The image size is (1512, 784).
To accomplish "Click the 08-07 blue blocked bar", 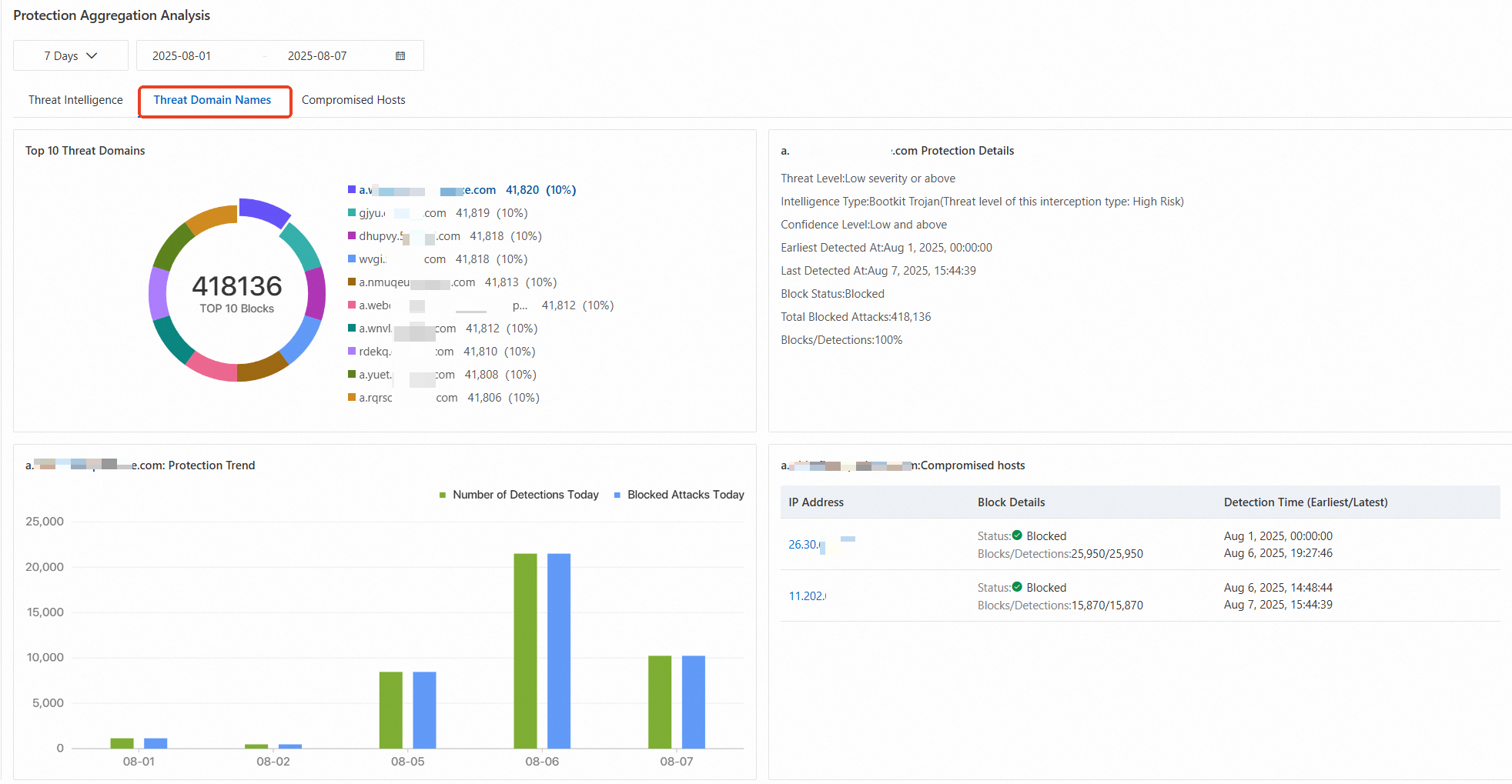I will [694, 702].
